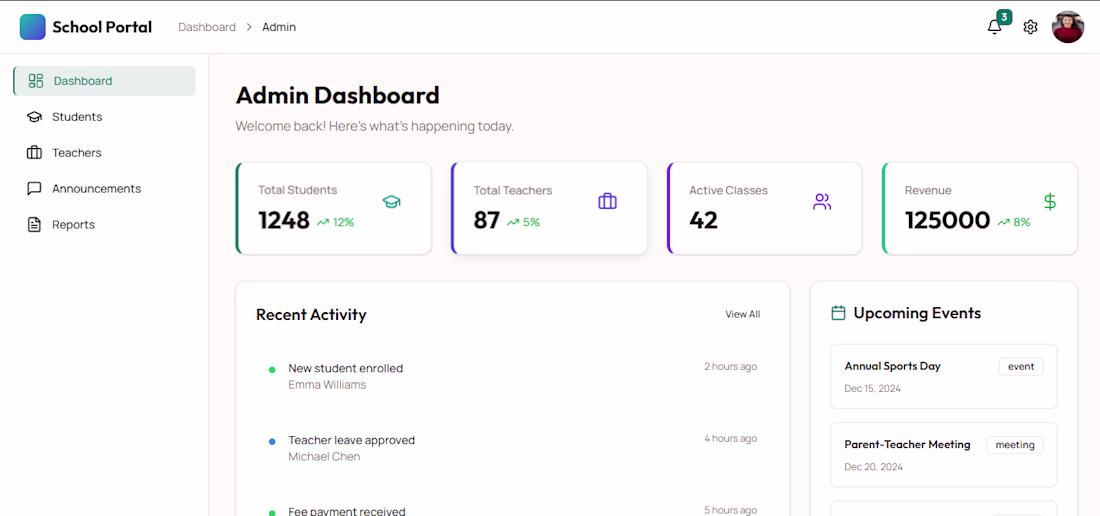1100x516 pixels.
Task: Click the graduation cap icon in Total Students card
Action: [391, 202]
